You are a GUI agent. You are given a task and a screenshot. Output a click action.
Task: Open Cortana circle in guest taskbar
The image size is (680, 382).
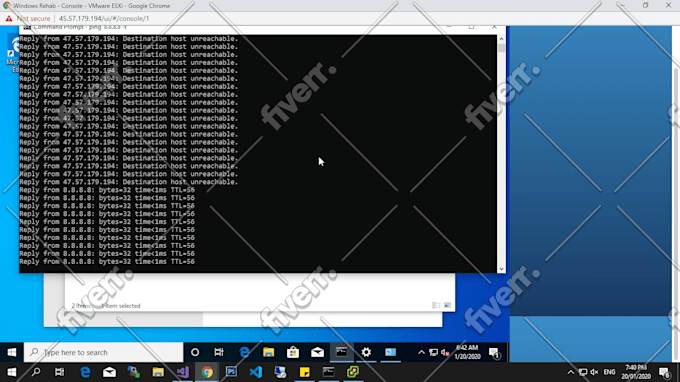[x=195, y=352]
